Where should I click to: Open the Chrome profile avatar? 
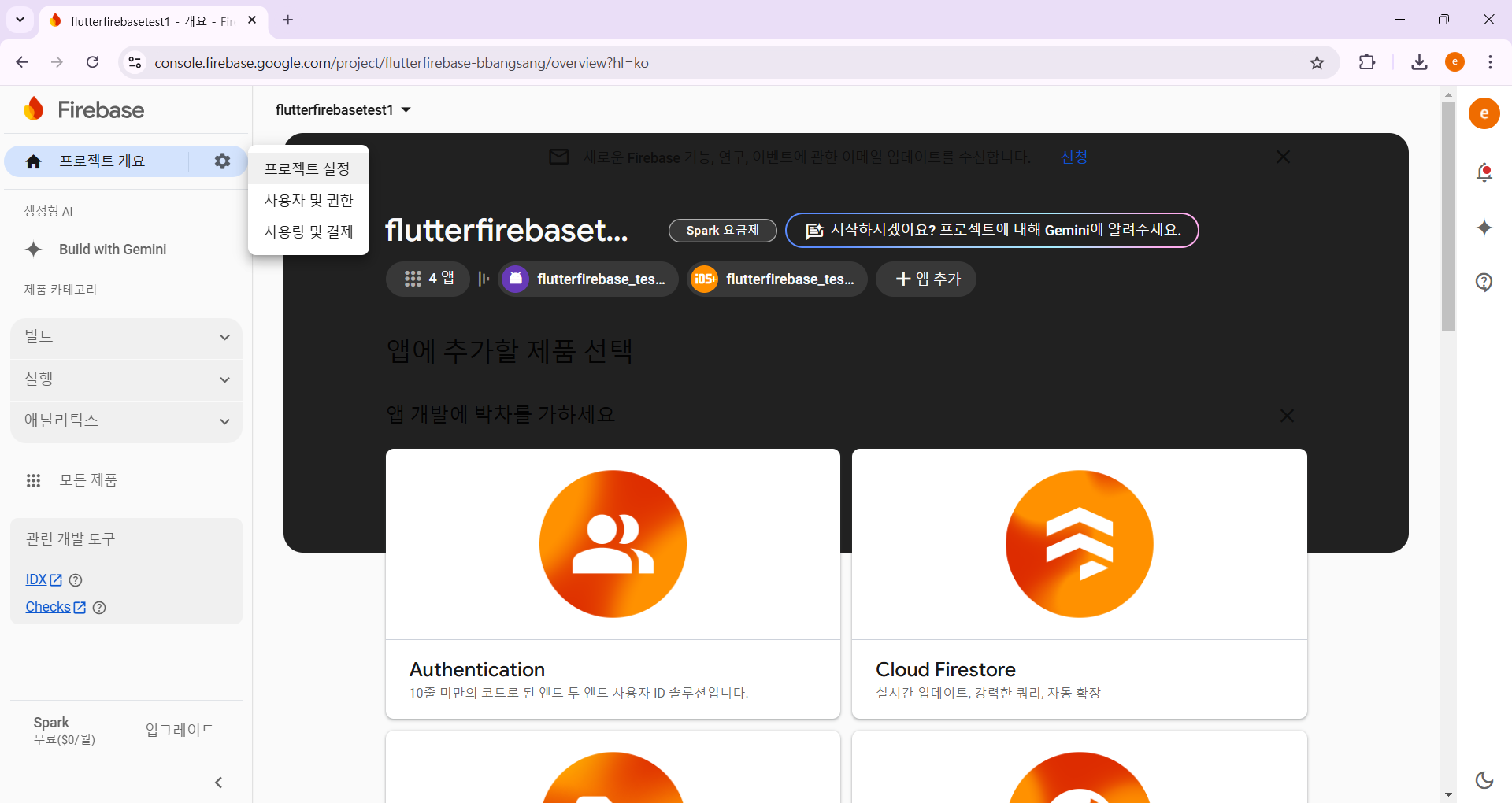1455,62
